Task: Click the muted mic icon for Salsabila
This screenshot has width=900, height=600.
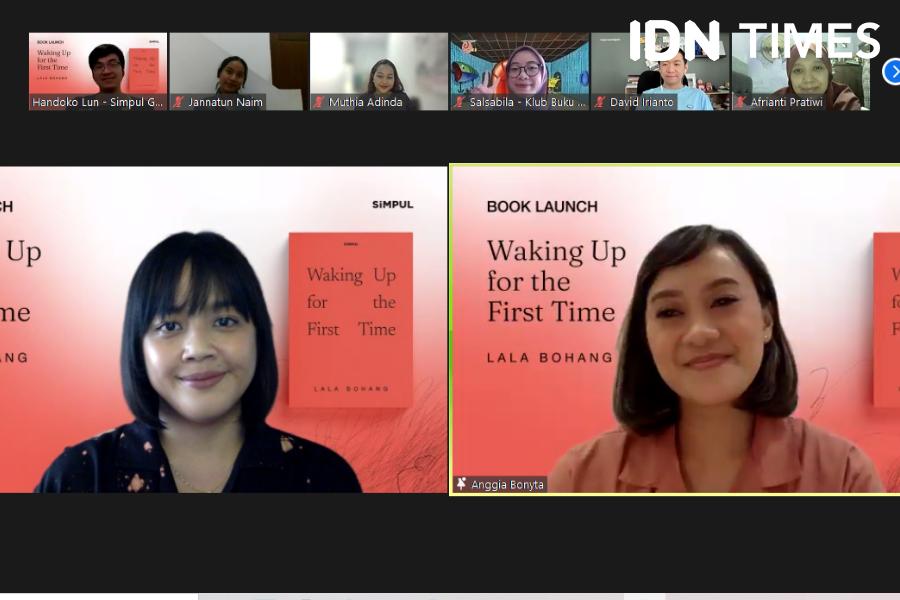Action: point(459,102)
